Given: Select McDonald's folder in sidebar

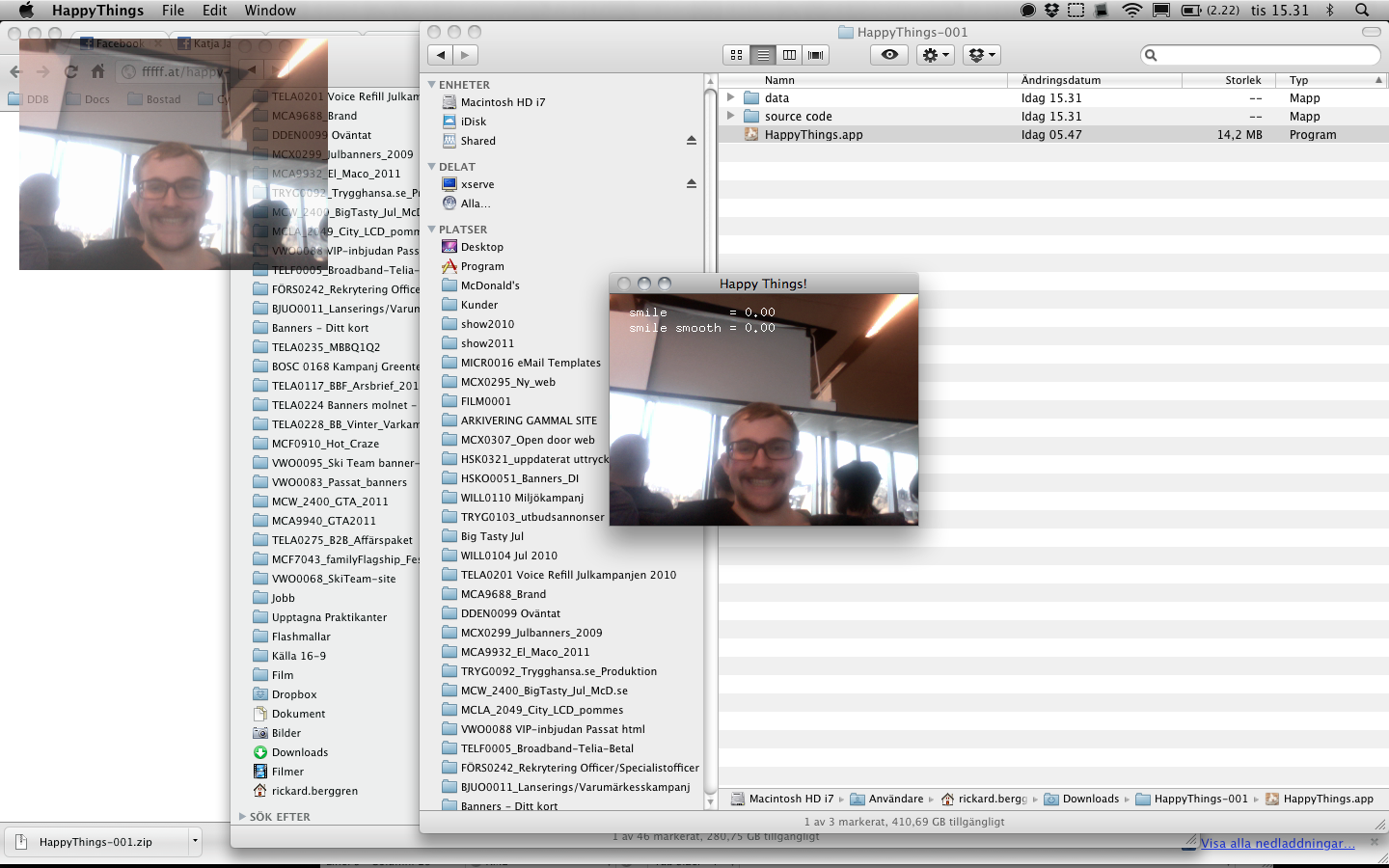Looking at the screenshot, I should pos(490,285).
